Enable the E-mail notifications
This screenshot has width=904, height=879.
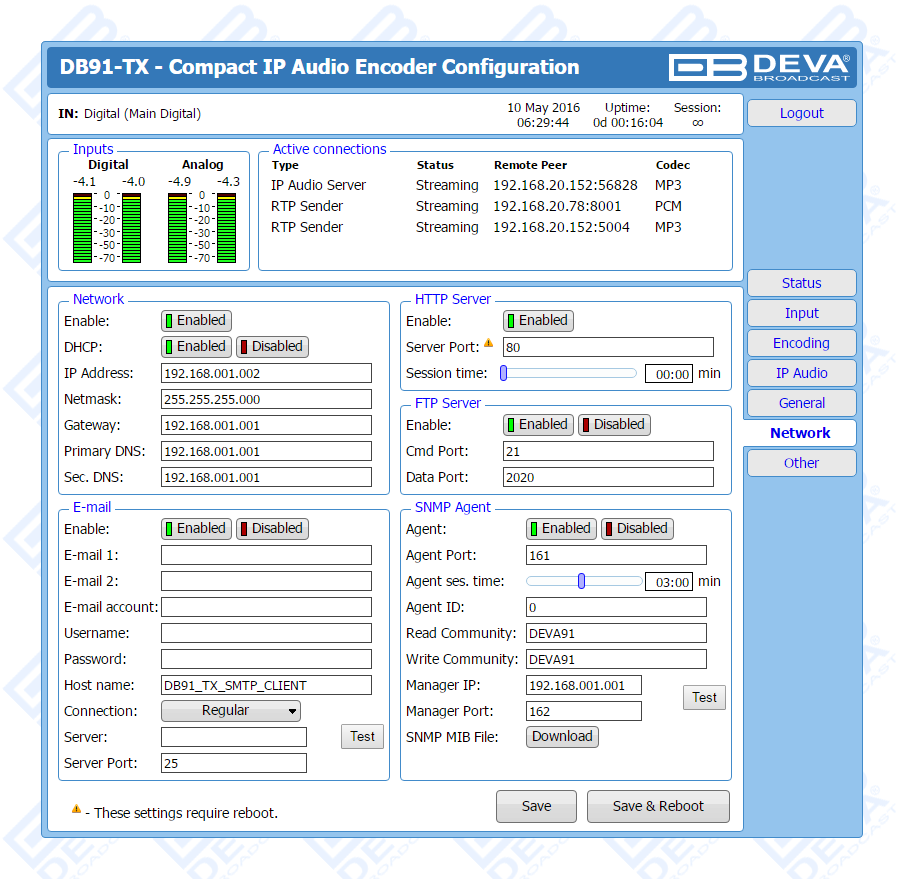click(196, 529)
